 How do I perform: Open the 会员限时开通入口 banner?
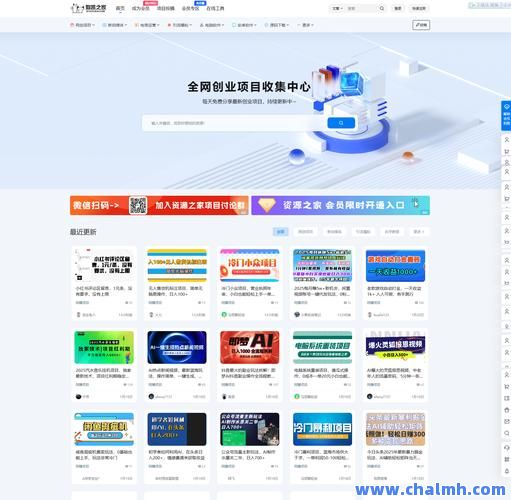coord(340,205)
